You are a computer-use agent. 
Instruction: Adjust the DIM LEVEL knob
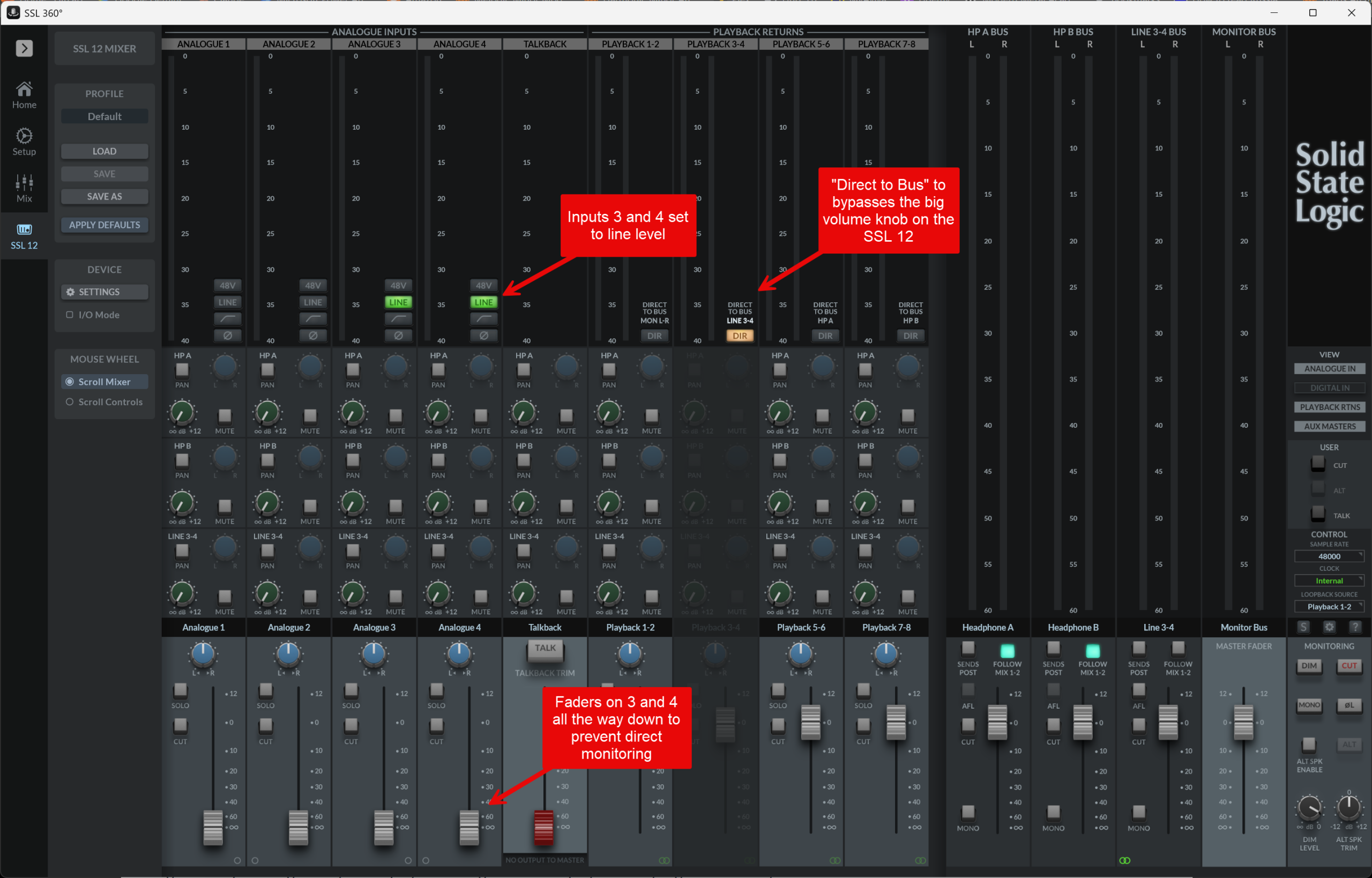click(1309, 808)
